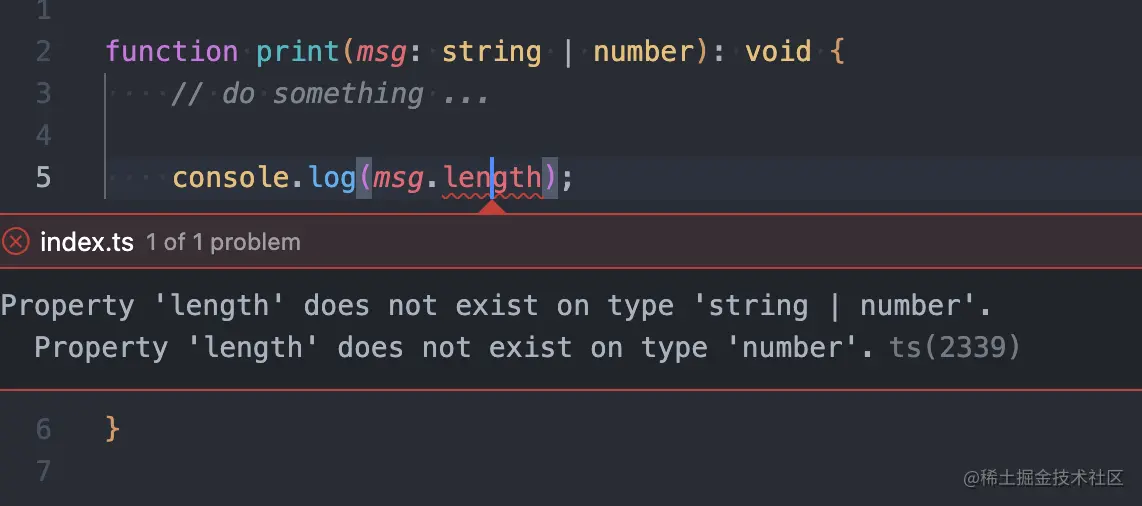Click the red triangle peek-error marker

(493, 207)
